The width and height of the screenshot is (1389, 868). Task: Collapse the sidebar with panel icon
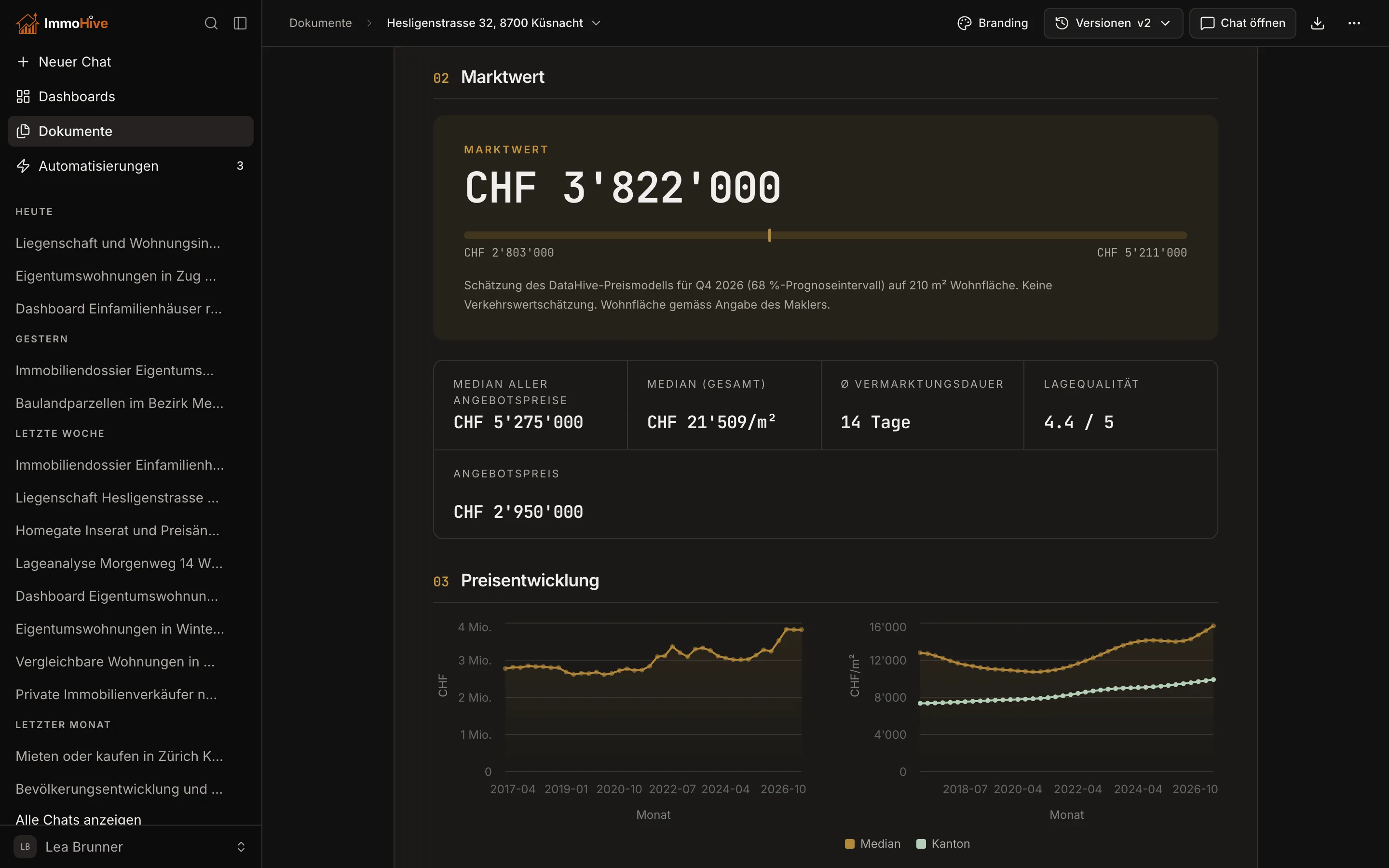(240, 23)
